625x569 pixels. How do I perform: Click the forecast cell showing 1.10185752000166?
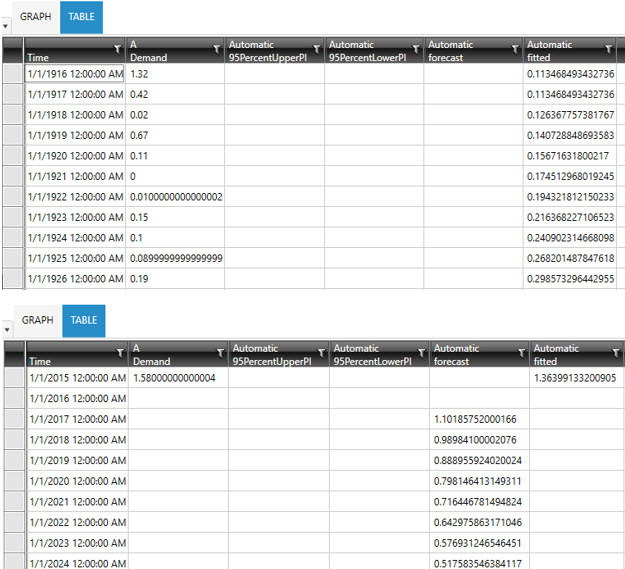[x=477, y=418]
